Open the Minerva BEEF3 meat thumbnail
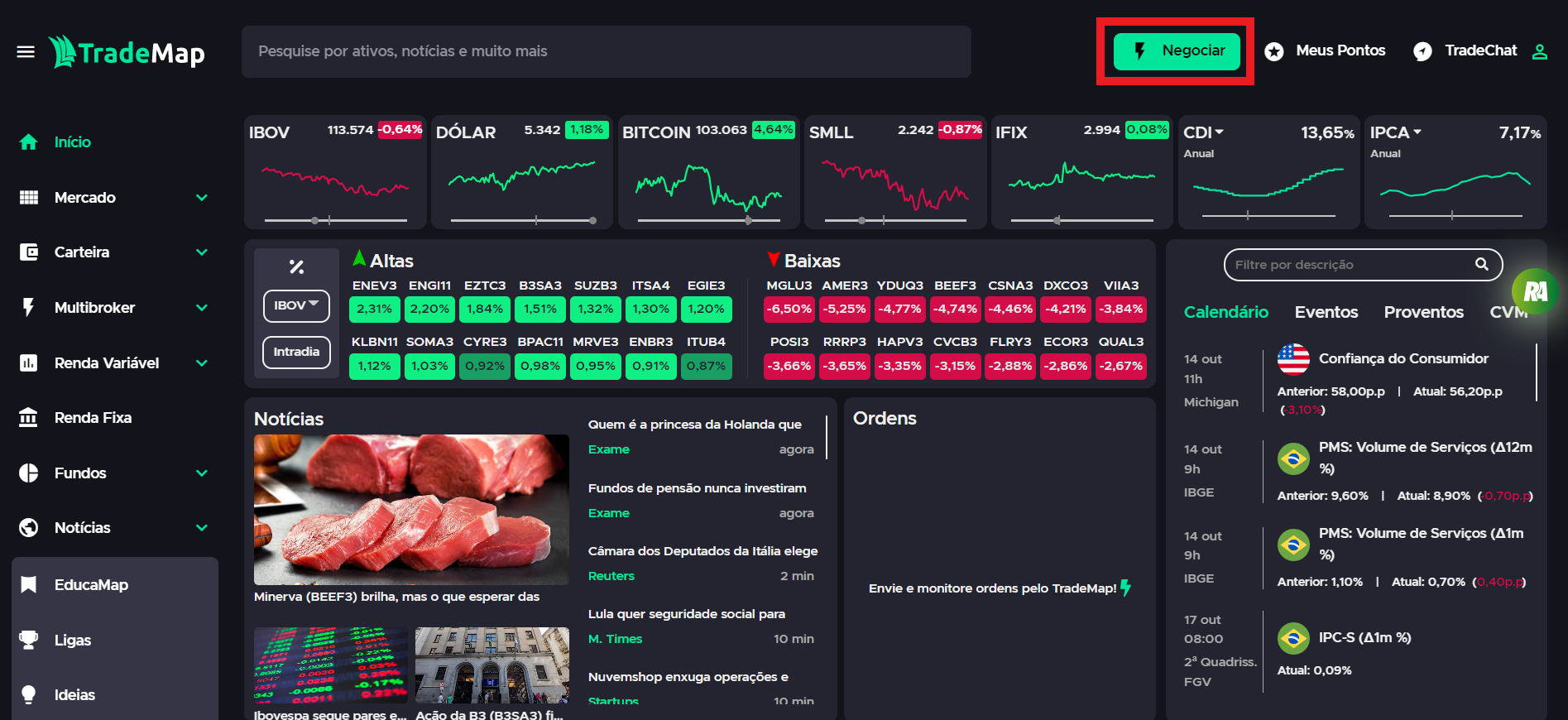This screenshot has height=720, width=1568. 411,510
